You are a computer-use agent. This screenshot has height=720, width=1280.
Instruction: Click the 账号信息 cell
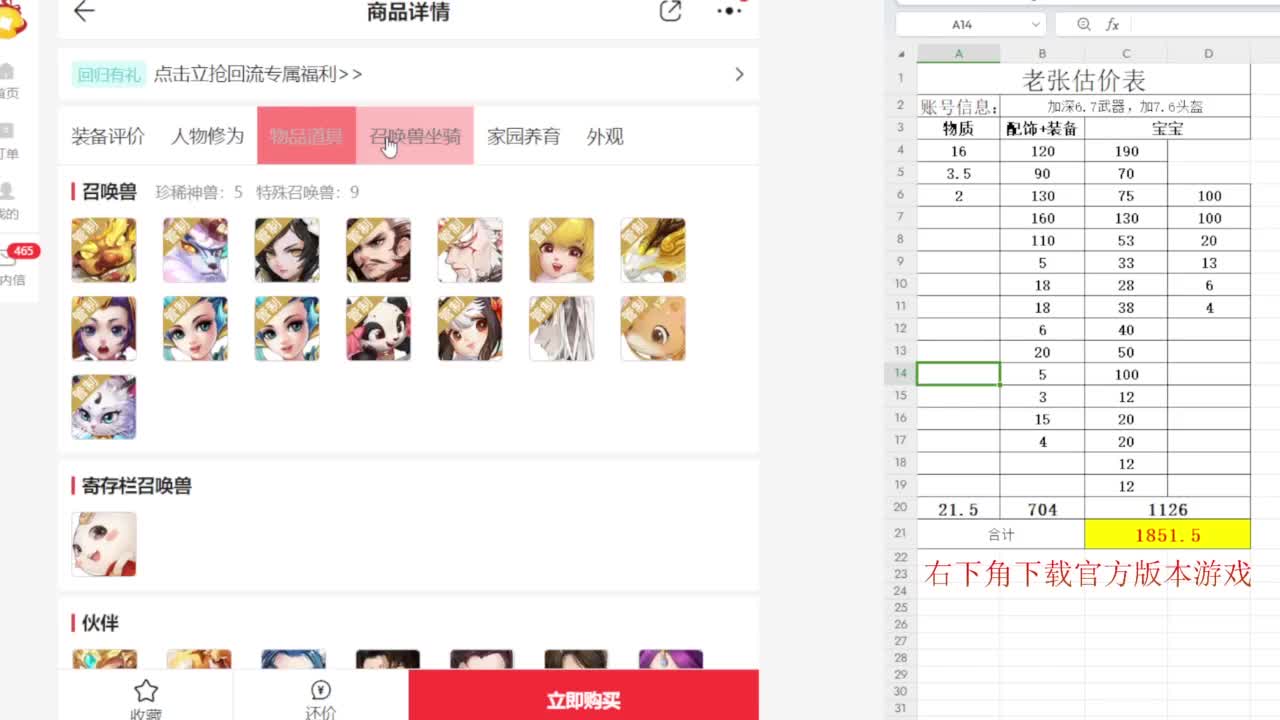959,106
